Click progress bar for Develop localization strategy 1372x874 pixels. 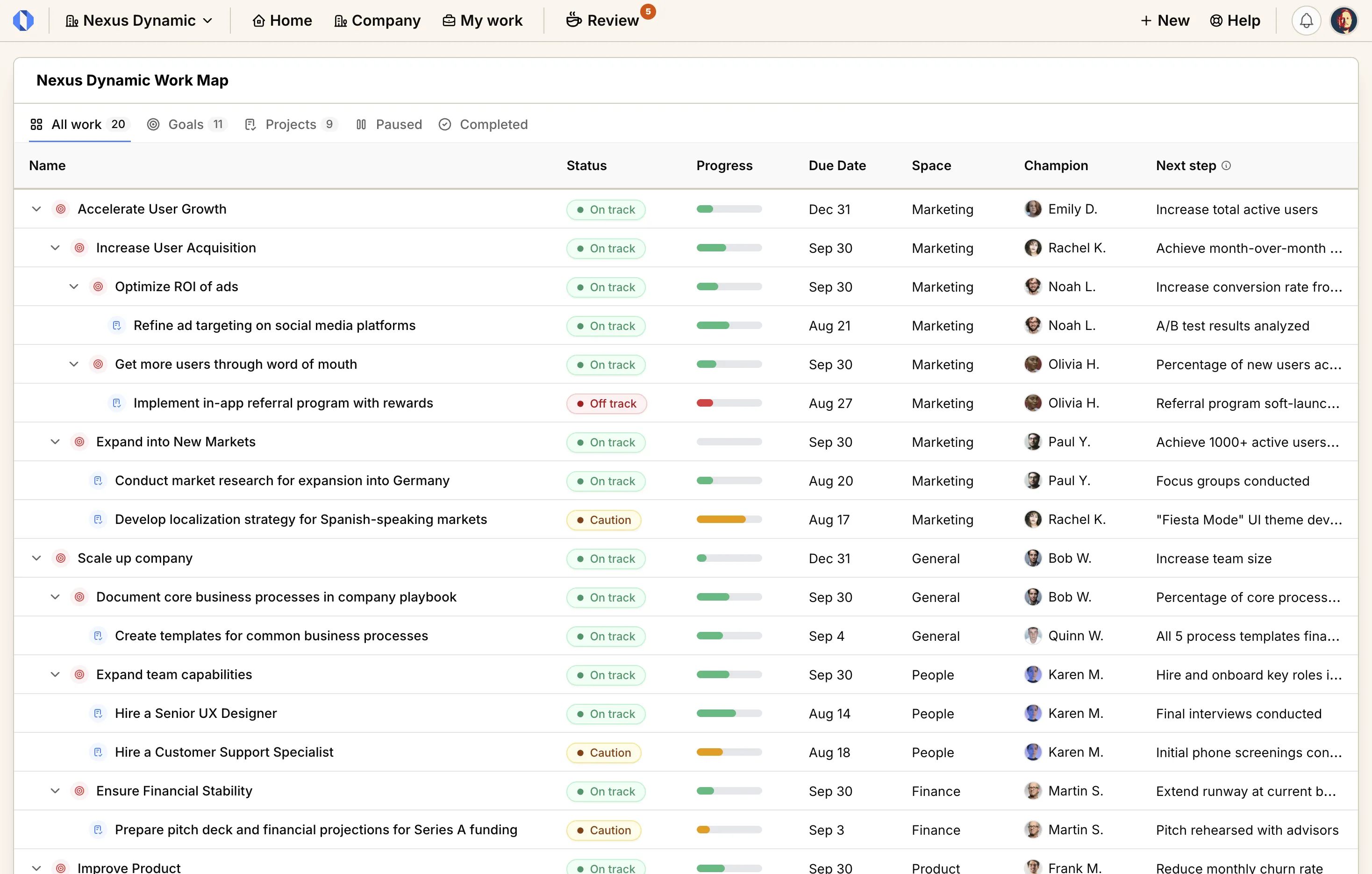(x=729, y=520)
